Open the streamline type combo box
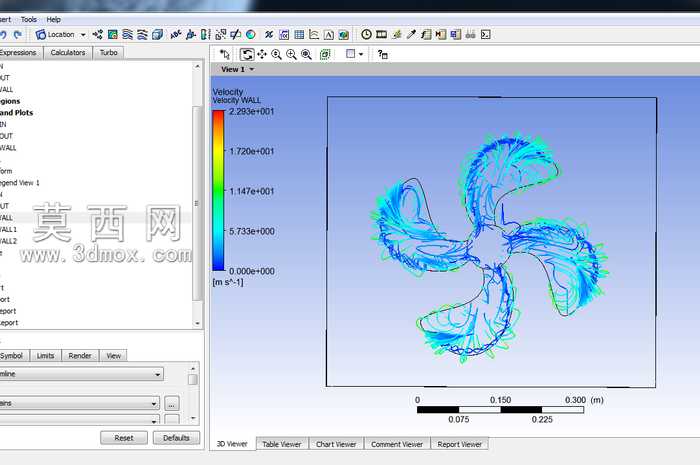The image size is (700, 465). pyautogui.click(x=81, y=374)
